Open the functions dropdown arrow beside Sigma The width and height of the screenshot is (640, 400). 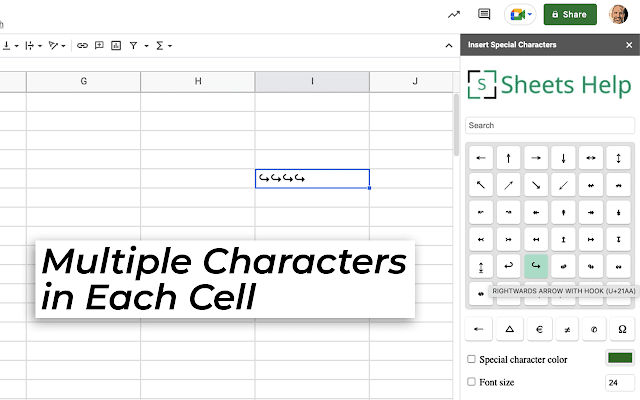170,46
